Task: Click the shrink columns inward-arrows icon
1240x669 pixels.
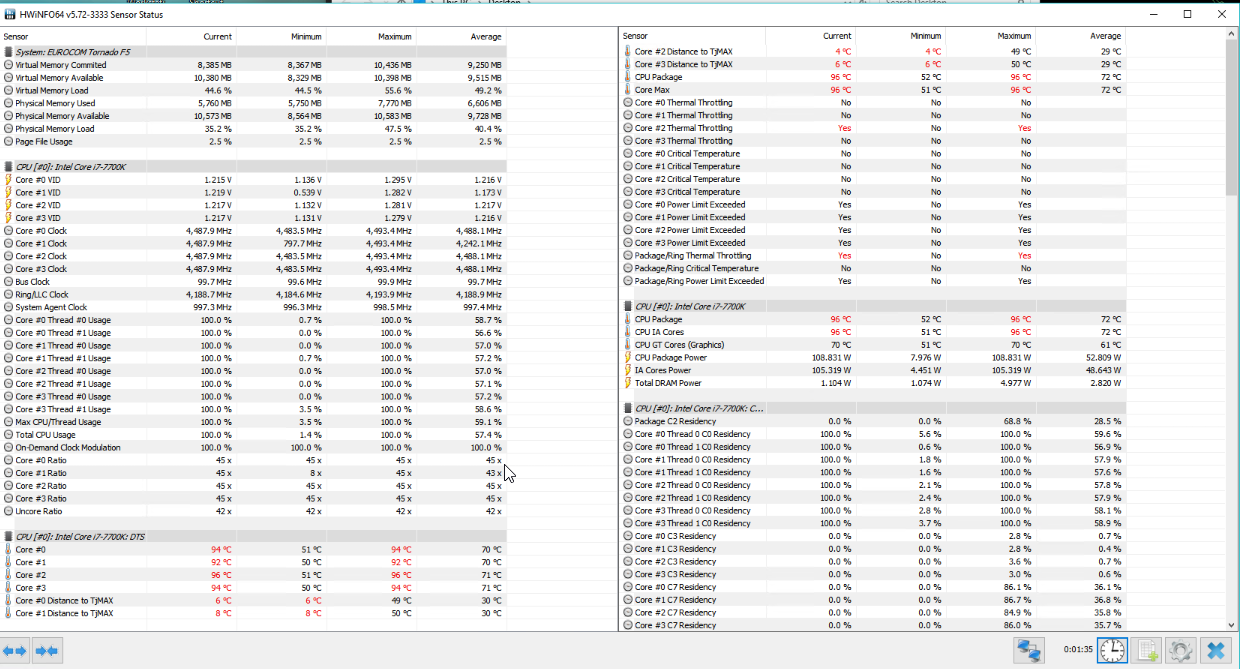Action: click(x=47, y=651)
